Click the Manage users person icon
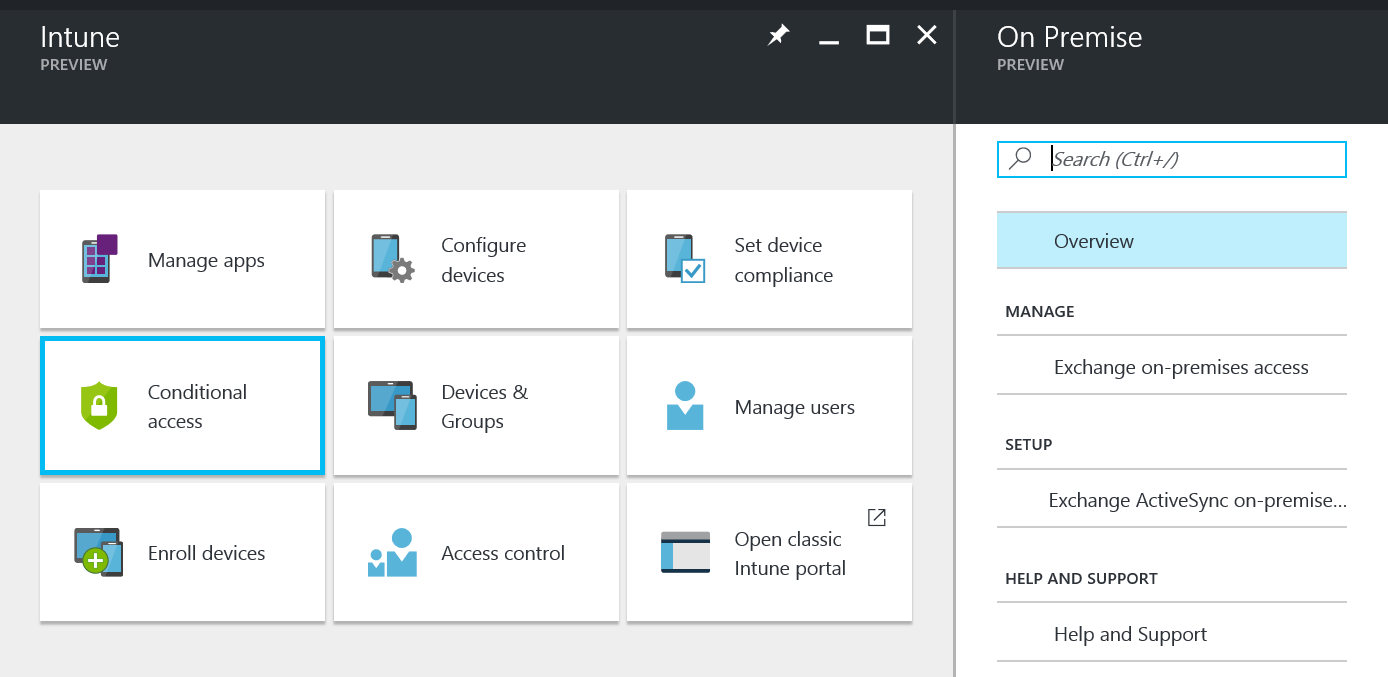The image size is (1388, 677). pos(685,406)
